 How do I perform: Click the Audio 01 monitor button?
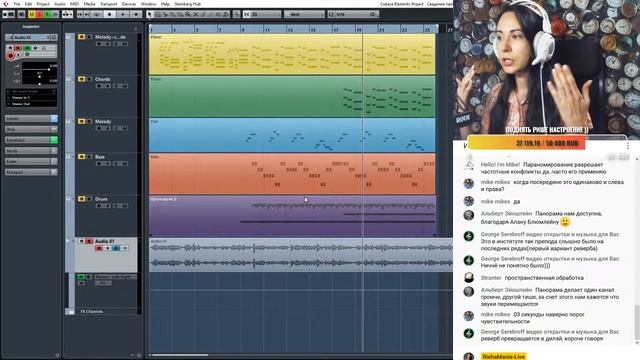click(108, 248)
